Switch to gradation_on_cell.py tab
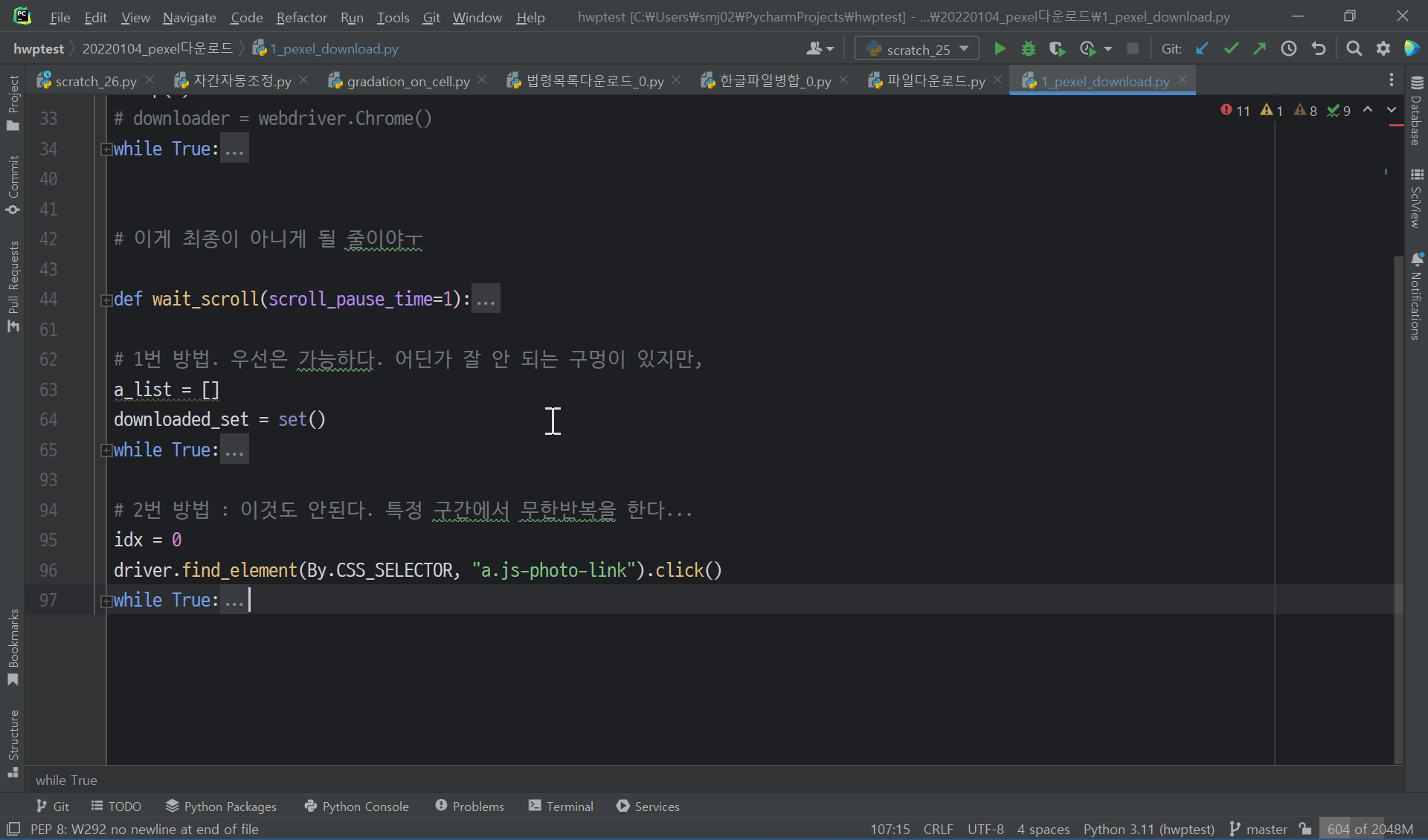Image resolution: width=1428 pixels, height=840 pixels. [408, 81]
